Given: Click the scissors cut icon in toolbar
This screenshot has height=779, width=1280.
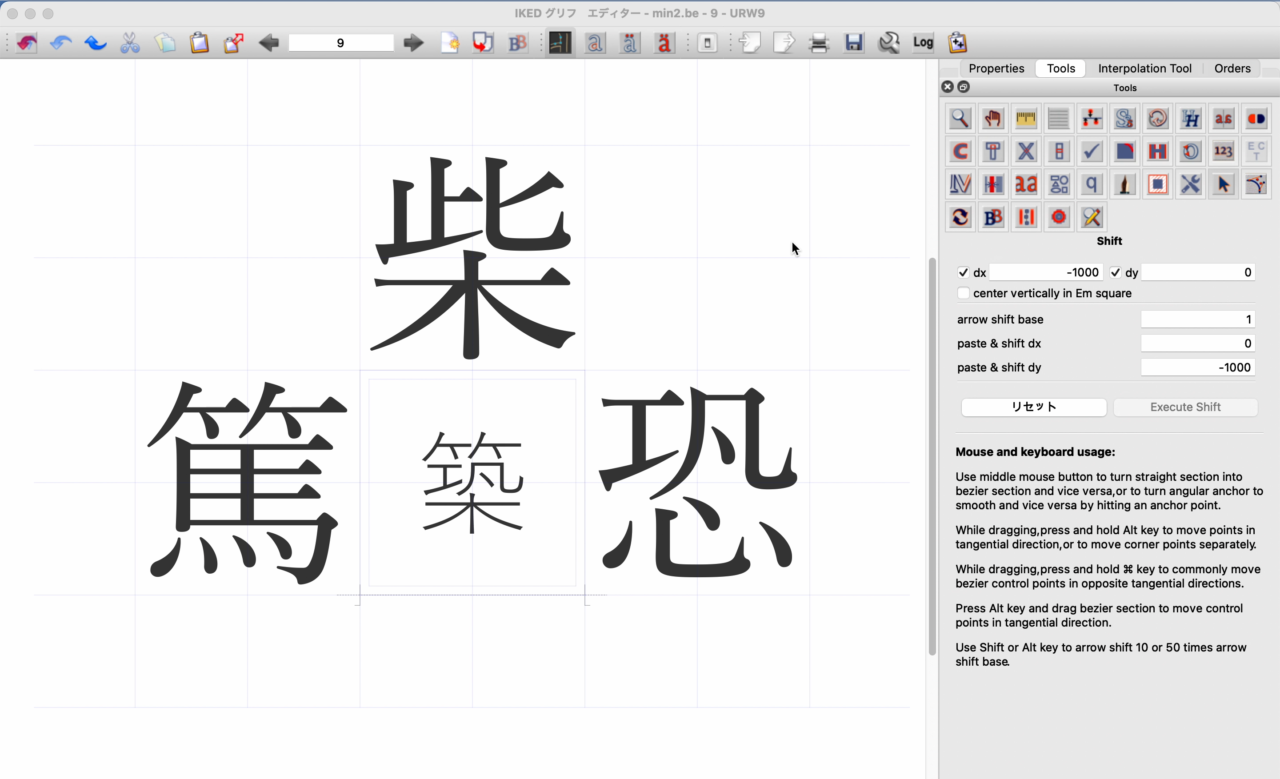Looking at the screenshot, I should click(x=130, y=43).
